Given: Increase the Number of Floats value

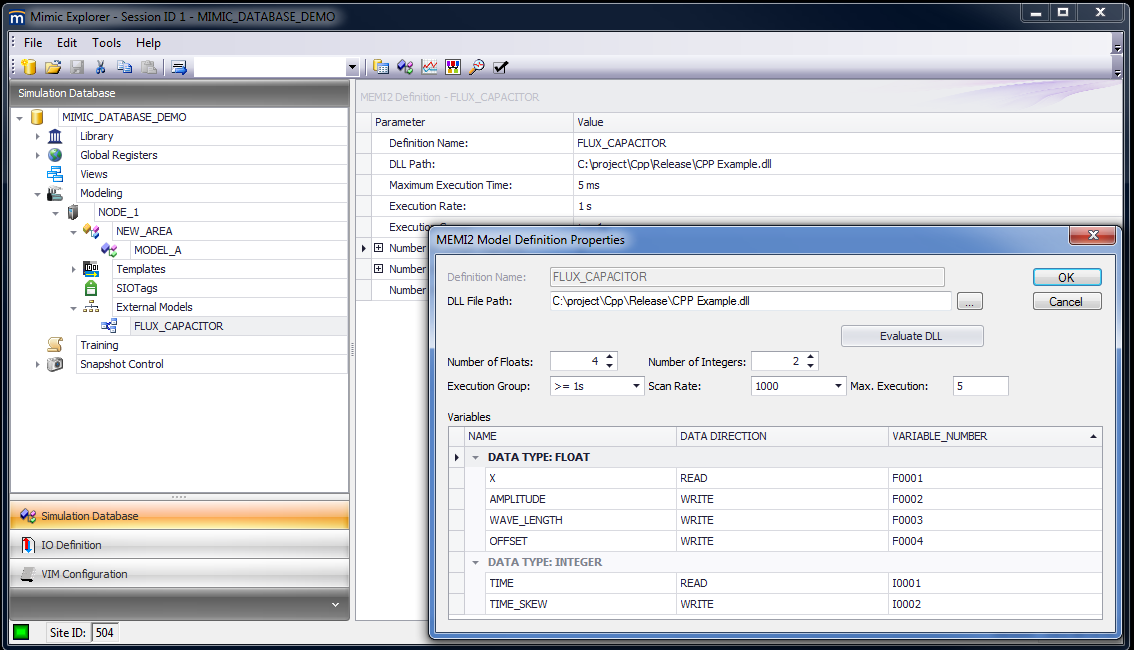Looking at the screenshot, I should tap(611, 357).
